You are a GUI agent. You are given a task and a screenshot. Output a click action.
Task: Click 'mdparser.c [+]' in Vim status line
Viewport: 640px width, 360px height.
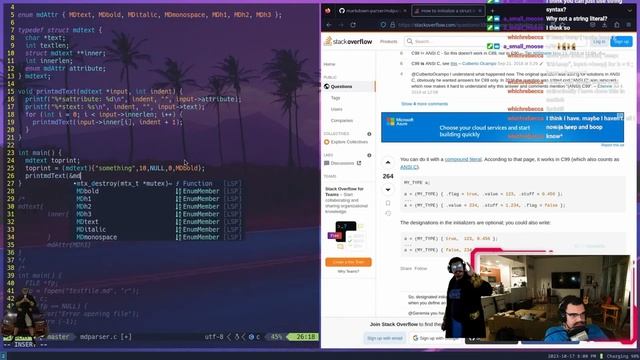coord(106,337)
